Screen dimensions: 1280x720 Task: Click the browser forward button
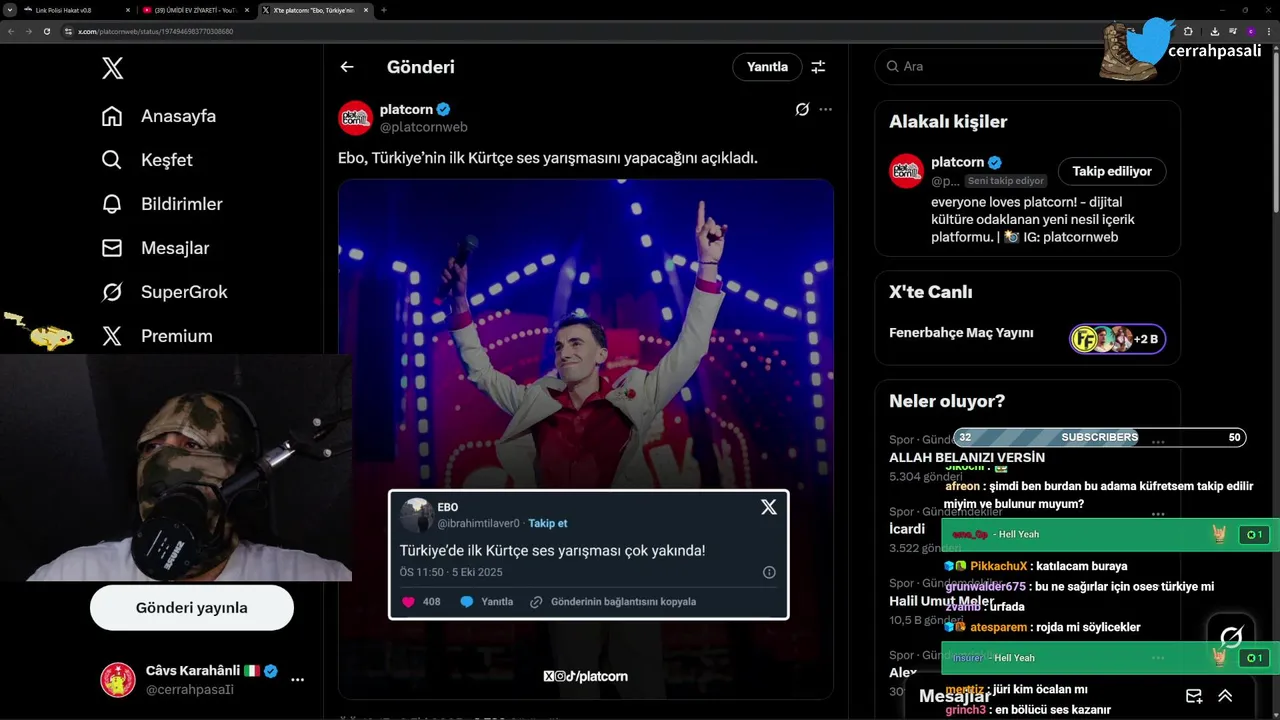point(28,31)
